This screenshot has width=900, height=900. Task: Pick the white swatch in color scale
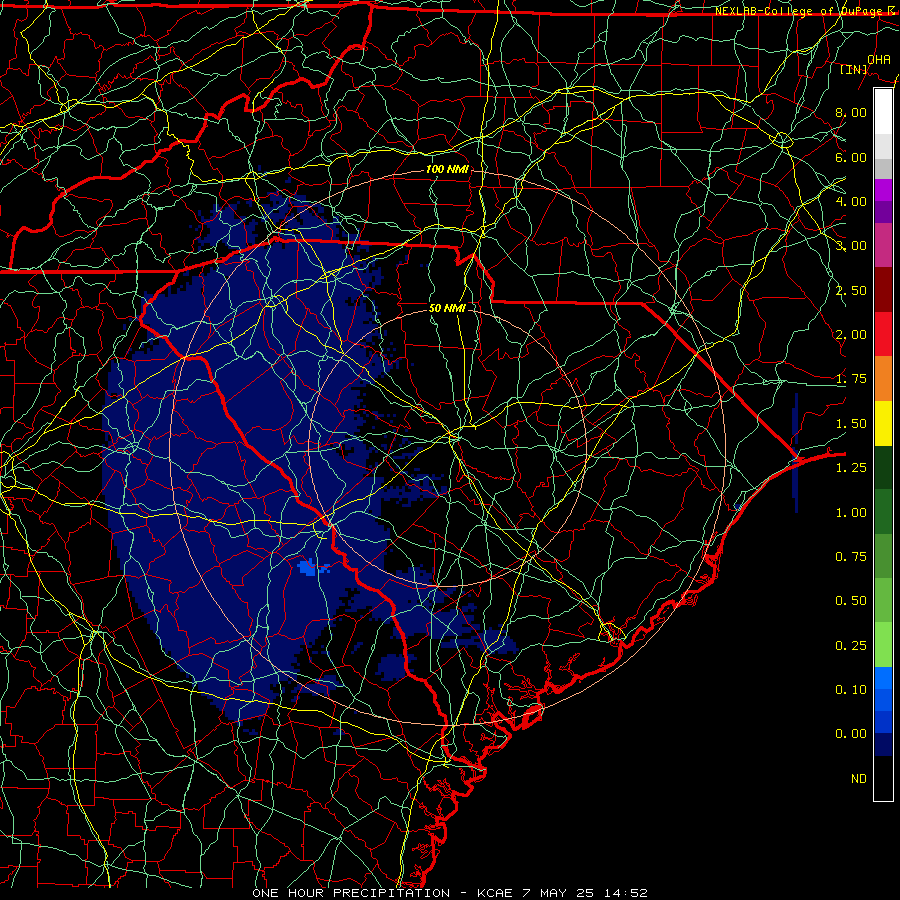pos(883,112)
